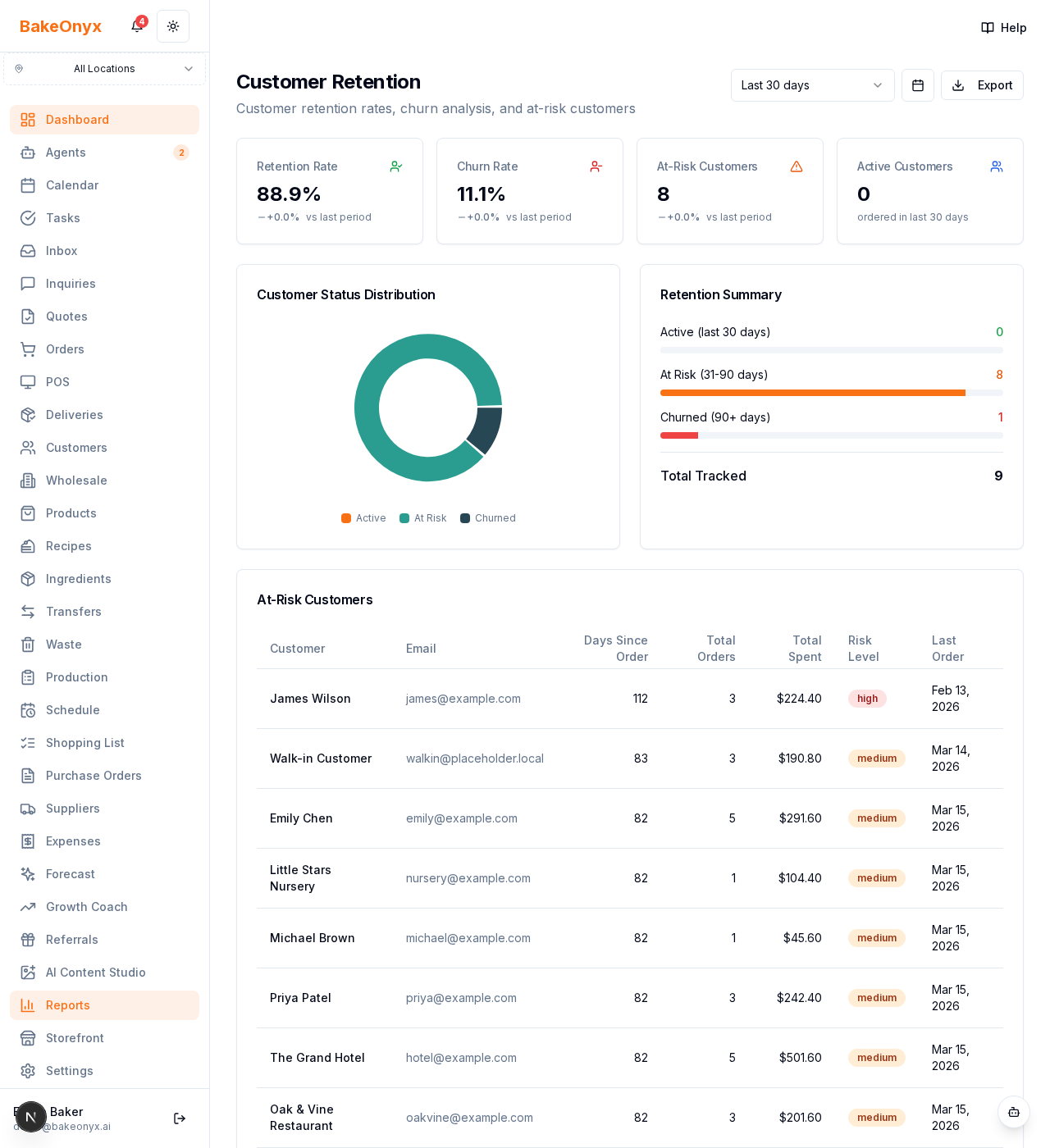Screen dimensions: 1050x1148
Task: Click james@example.com email
Action: 463,699
